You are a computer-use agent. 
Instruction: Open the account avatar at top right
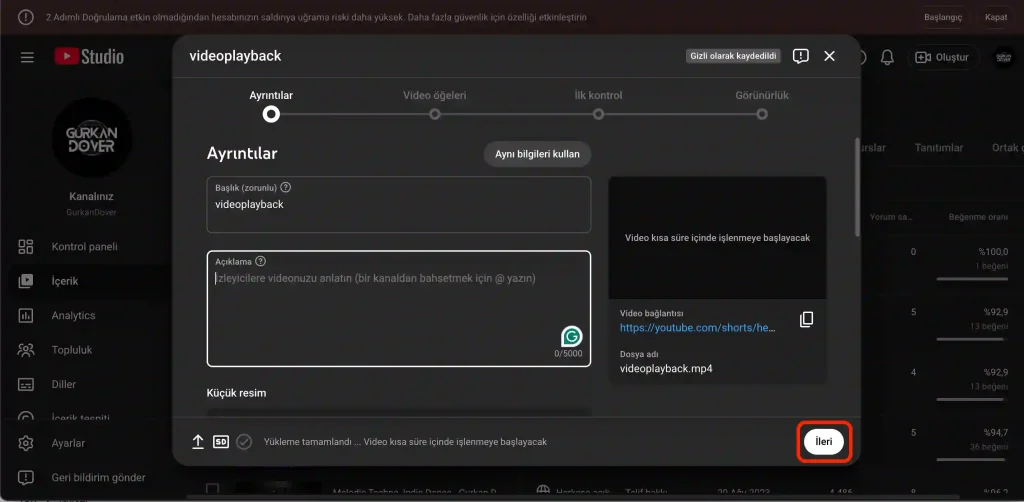click(x=1004, y=57)
